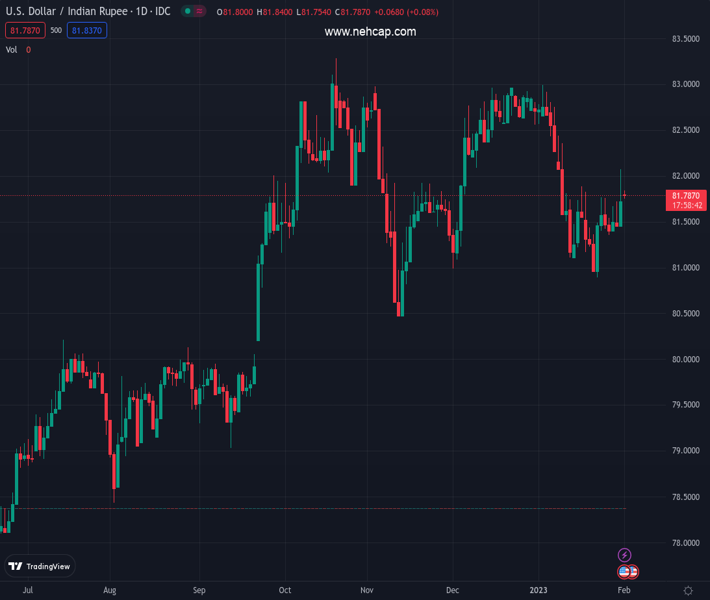710x600 pixels.
Task: Select the Vol indicator legend
Action: pos(12,50)
